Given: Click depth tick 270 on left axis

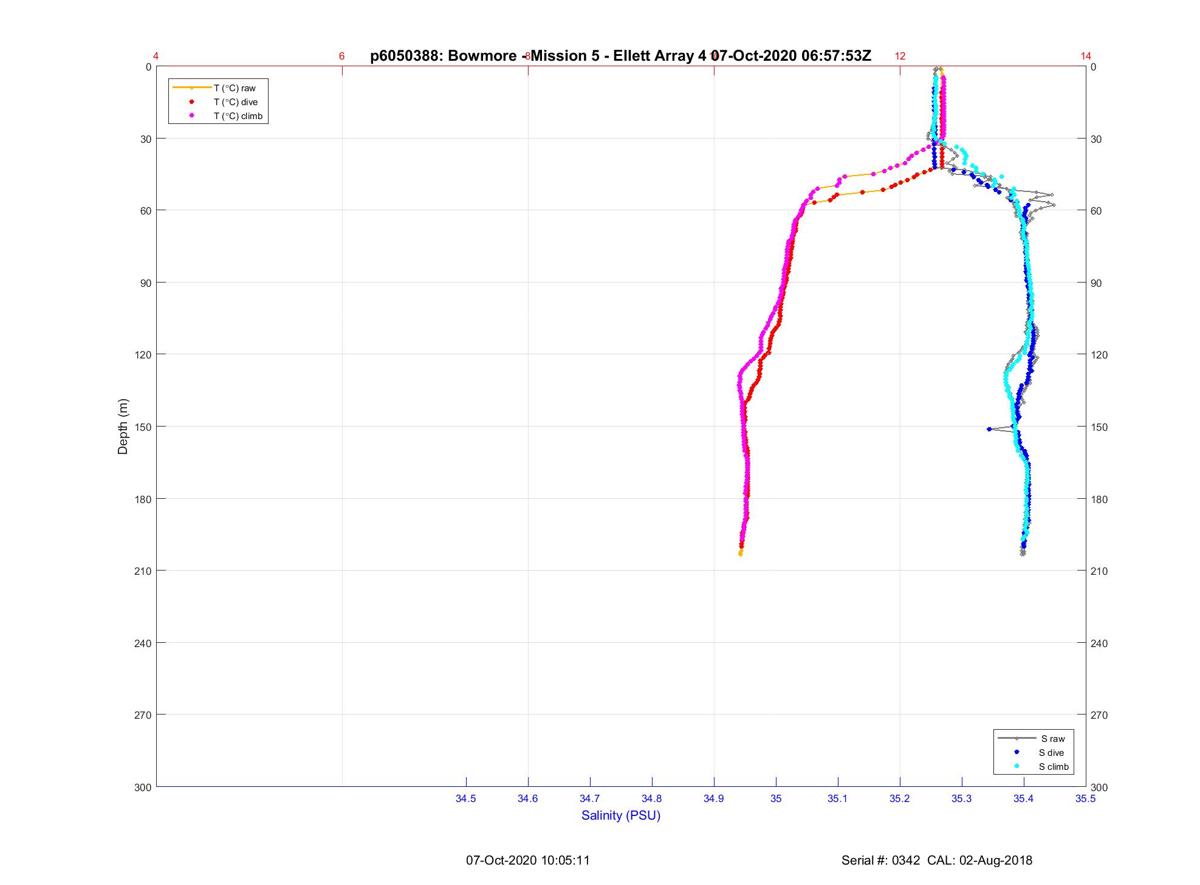Looking at the screenshot, I should tap(143, 715).
